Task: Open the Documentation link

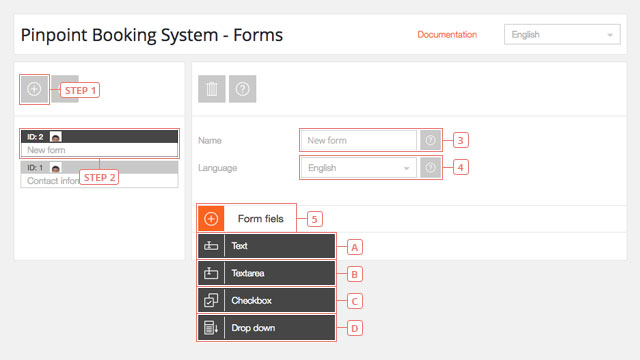Action: [x=447, y=35]
